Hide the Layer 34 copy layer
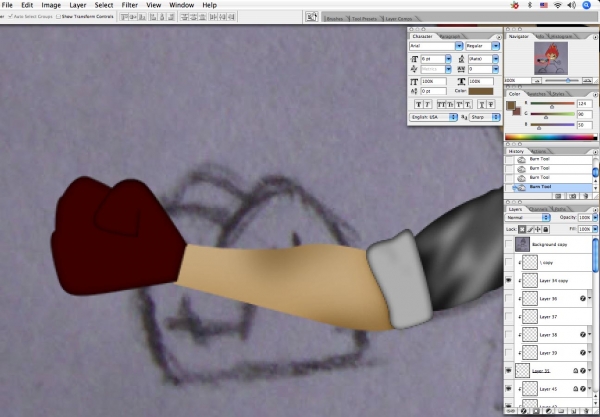The height and width of the screenshot is (417, 600). click(x=509, y=280)
